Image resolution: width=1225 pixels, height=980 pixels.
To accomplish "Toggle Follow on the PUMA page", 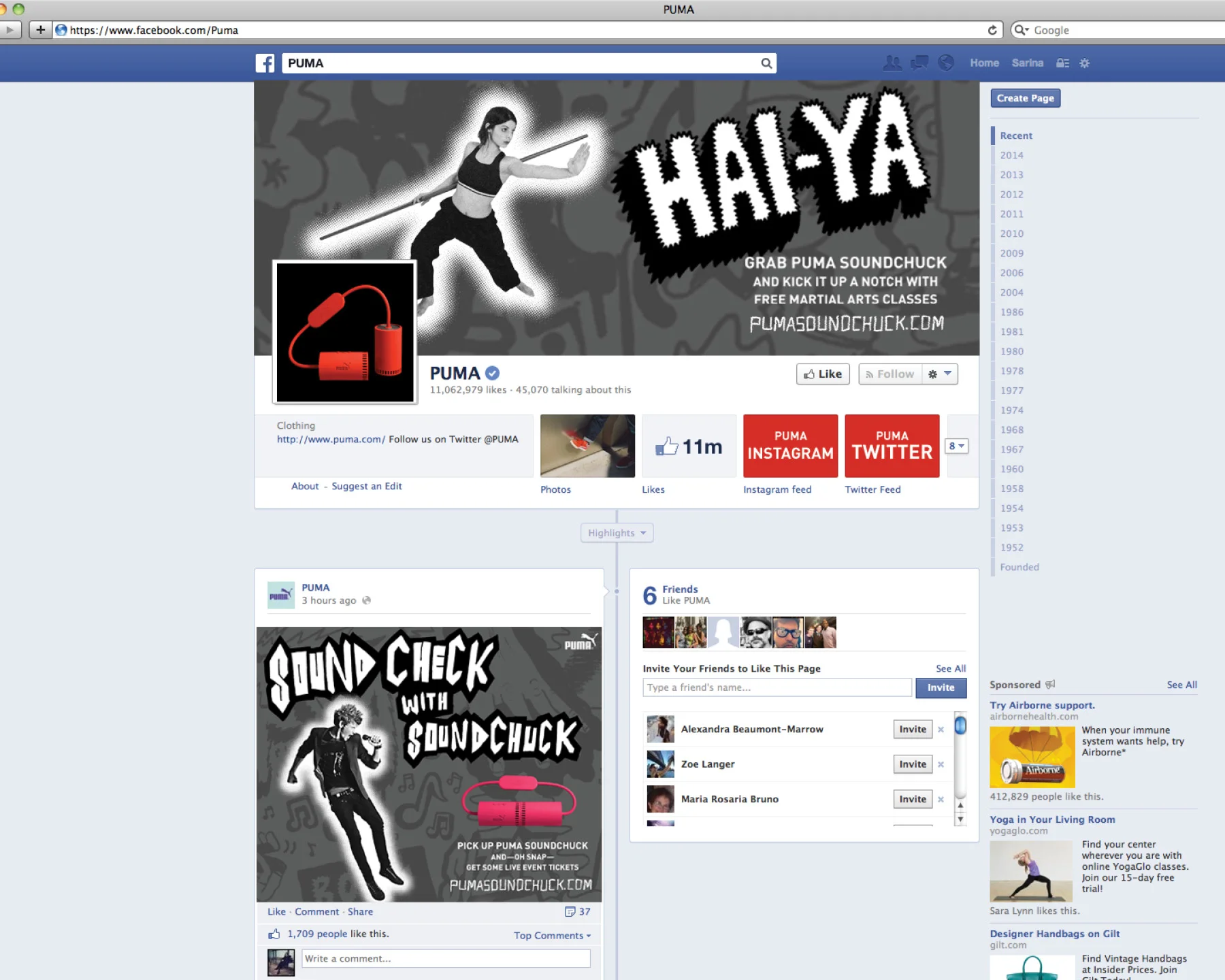I will pyautogui.click(x=890, y=374).
